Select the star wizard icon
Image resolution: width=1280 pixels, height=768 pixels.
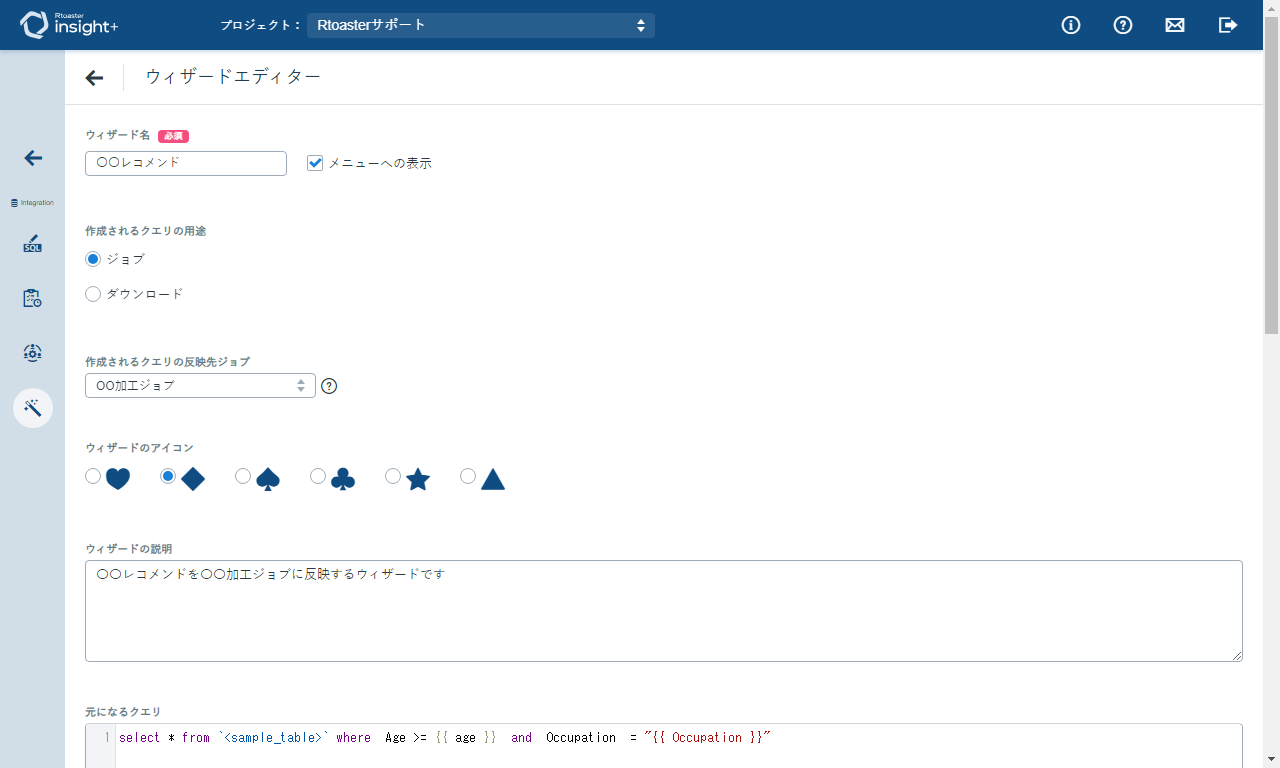click(x=393, y=476)
